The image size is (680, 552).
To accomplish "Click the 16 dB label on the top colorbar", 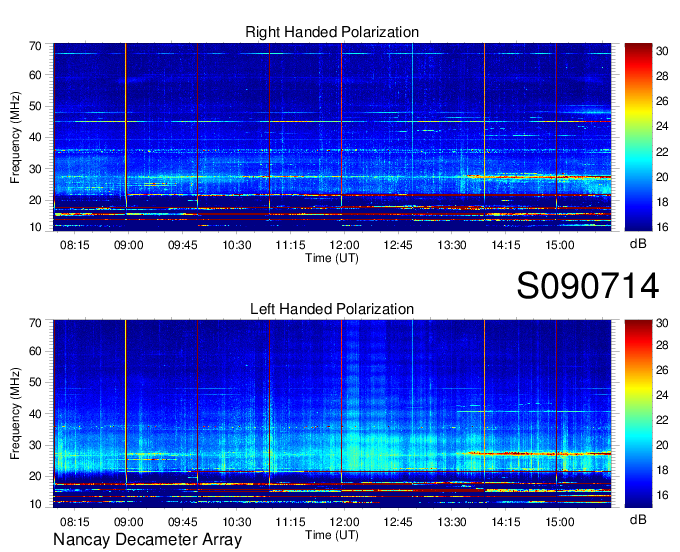I will (x=662, y=227).
